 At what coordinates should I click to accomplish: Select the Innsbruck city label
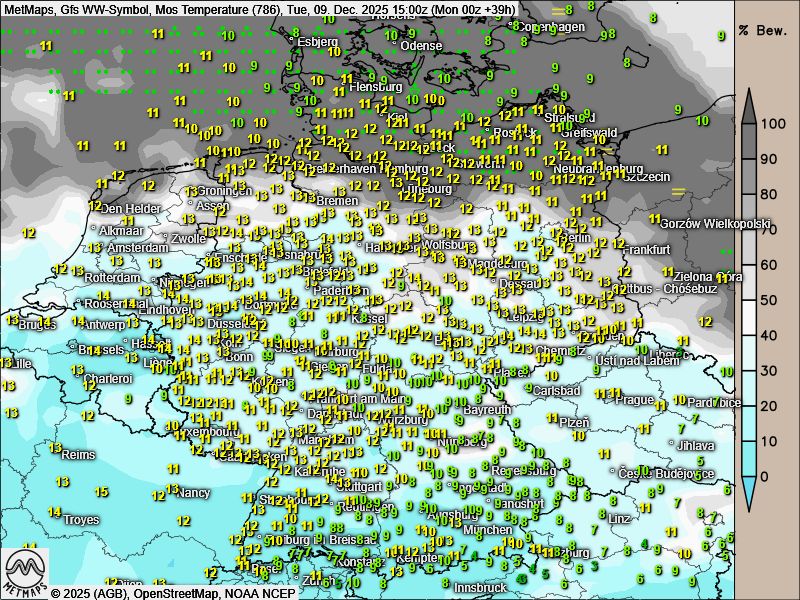480,588
